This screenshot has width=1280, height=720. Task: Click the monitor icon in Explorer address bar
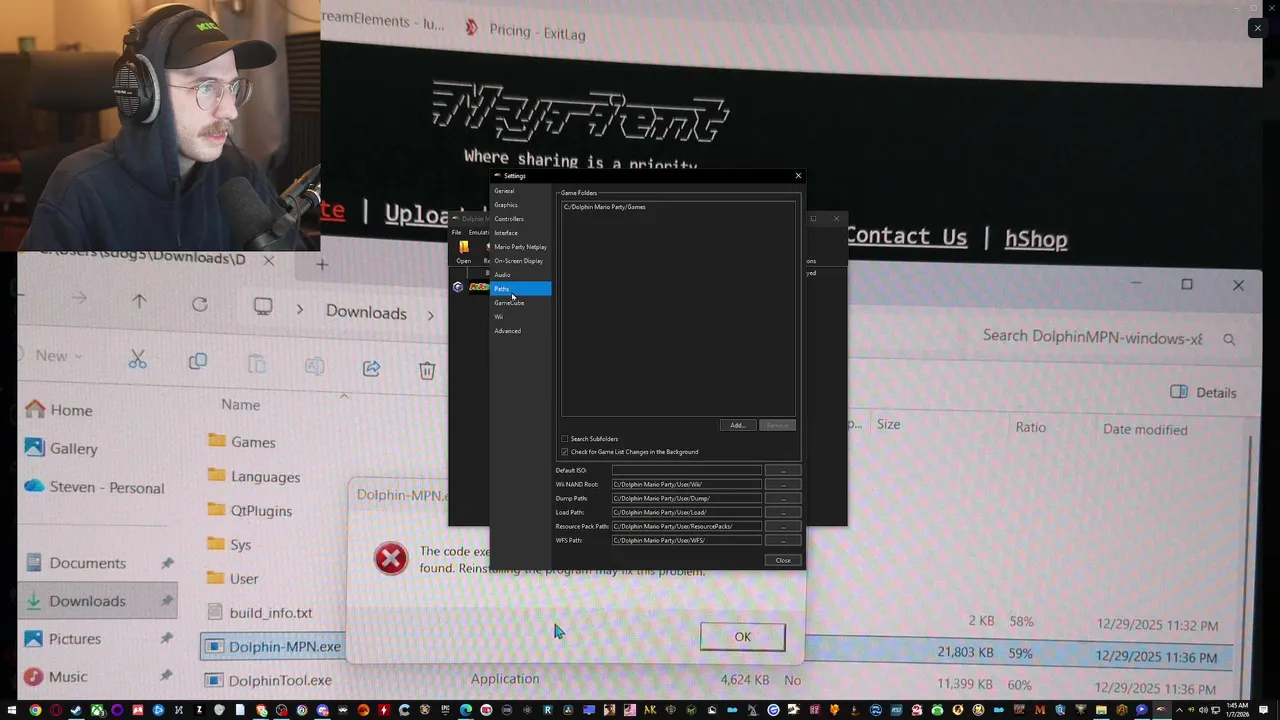tap(263, 307)
